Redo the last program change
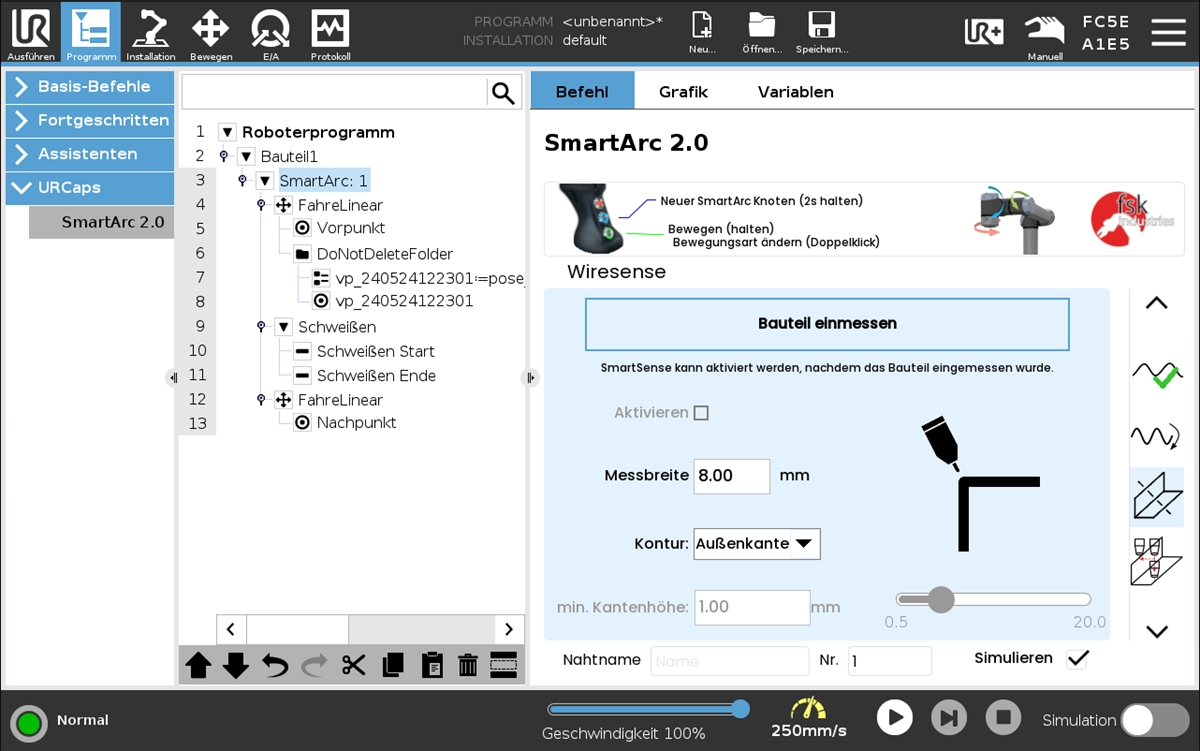This screenshot has width=1200, height=751. 314,665
